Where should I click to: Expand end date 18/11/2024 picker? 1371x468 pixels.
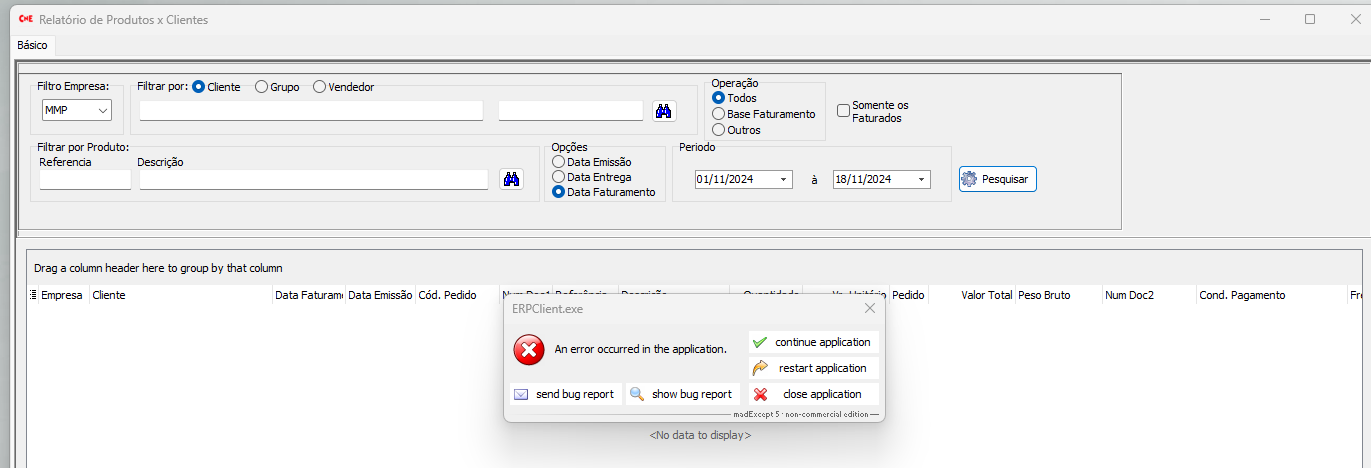tap(920, 179)
